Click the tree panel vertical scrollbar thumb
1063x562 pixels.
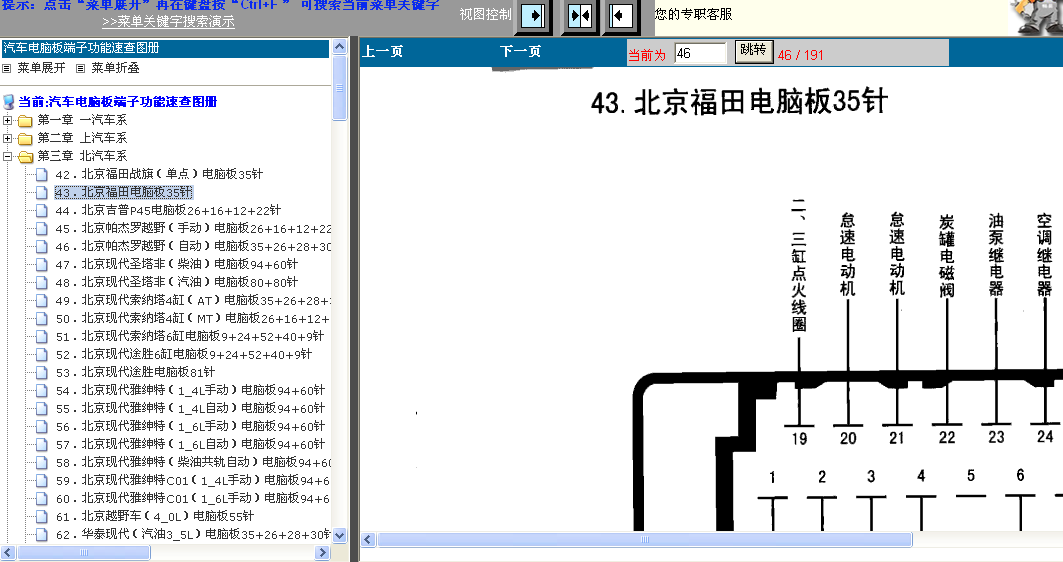340,88
